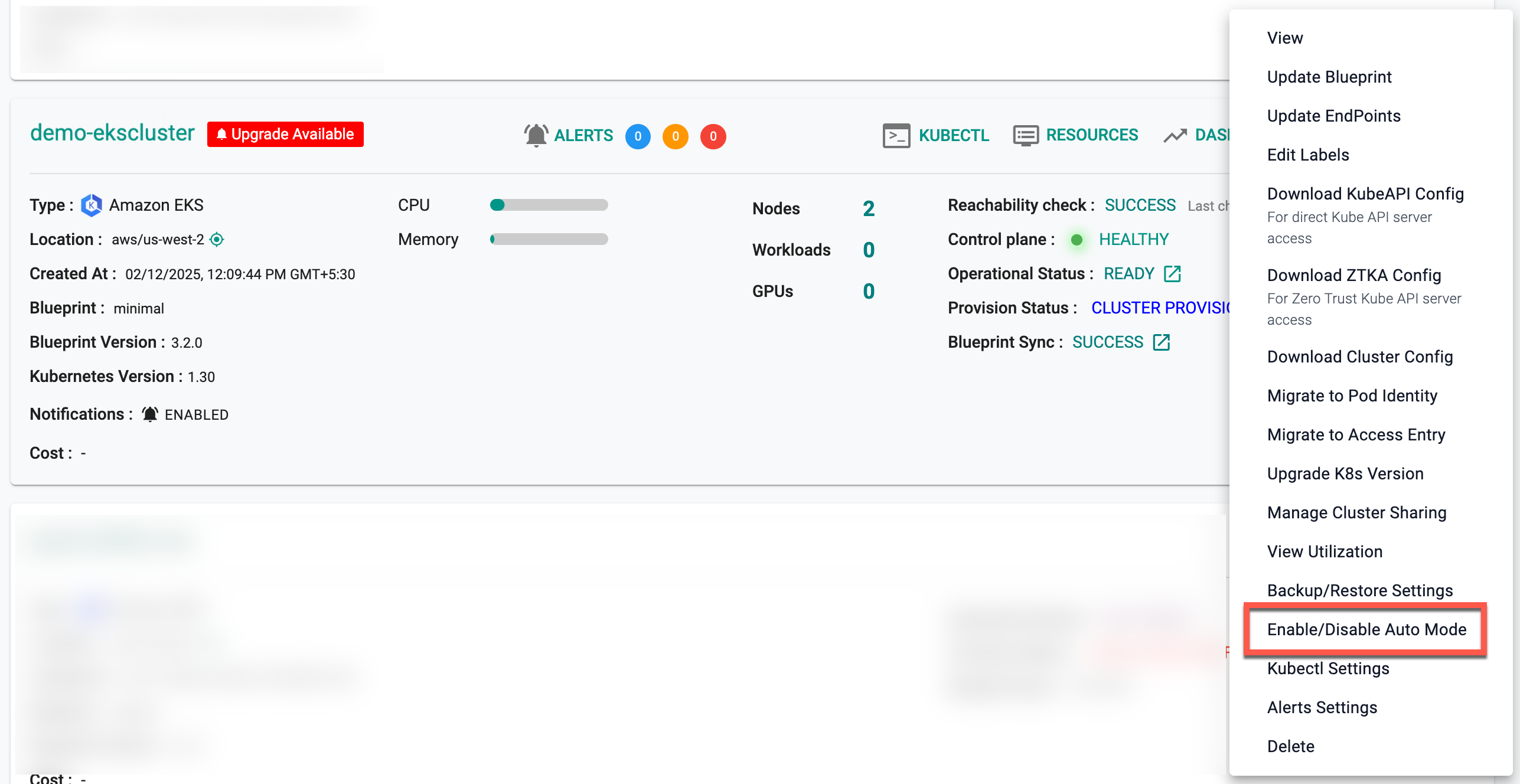
Task: Click the Amazon EKS type icon
Action: (x=92, y=205)
